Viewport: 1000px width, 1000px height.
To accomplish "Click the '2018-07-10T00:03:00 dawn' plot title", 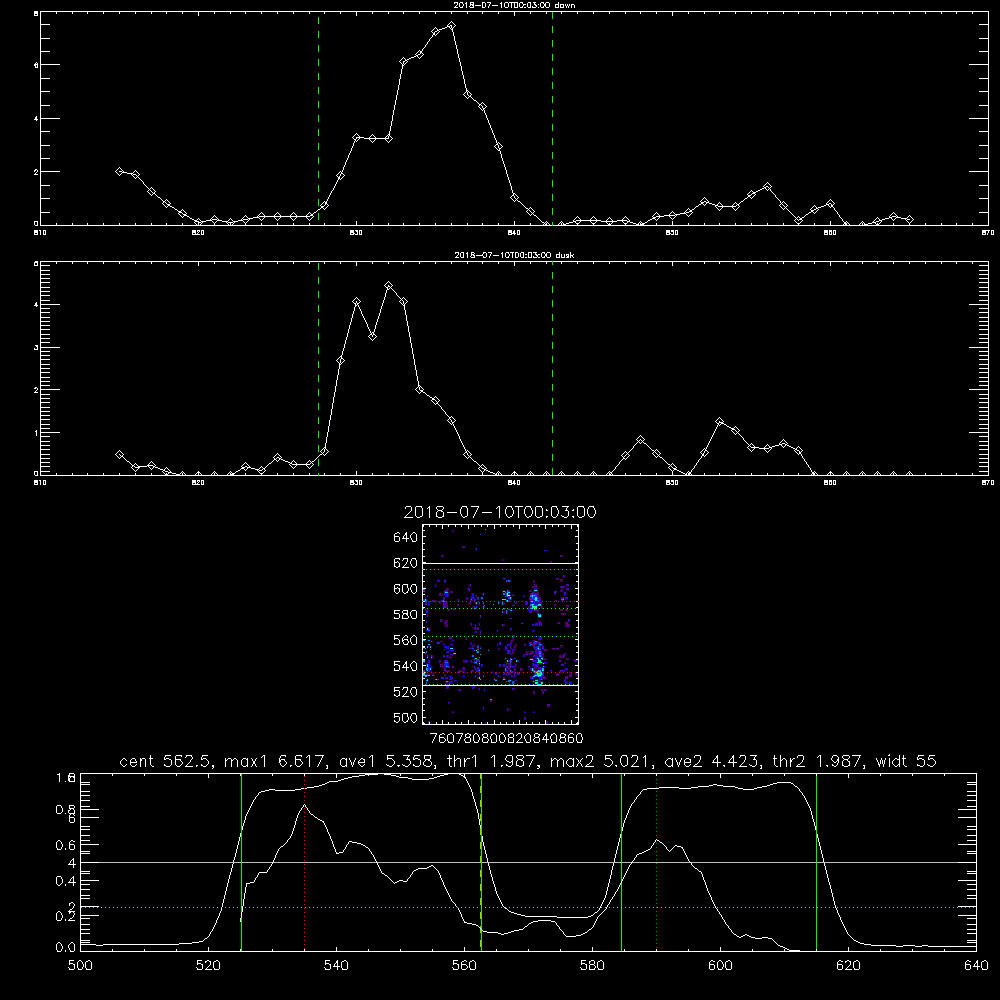I will pyautogui.click(x=514, y=4).
